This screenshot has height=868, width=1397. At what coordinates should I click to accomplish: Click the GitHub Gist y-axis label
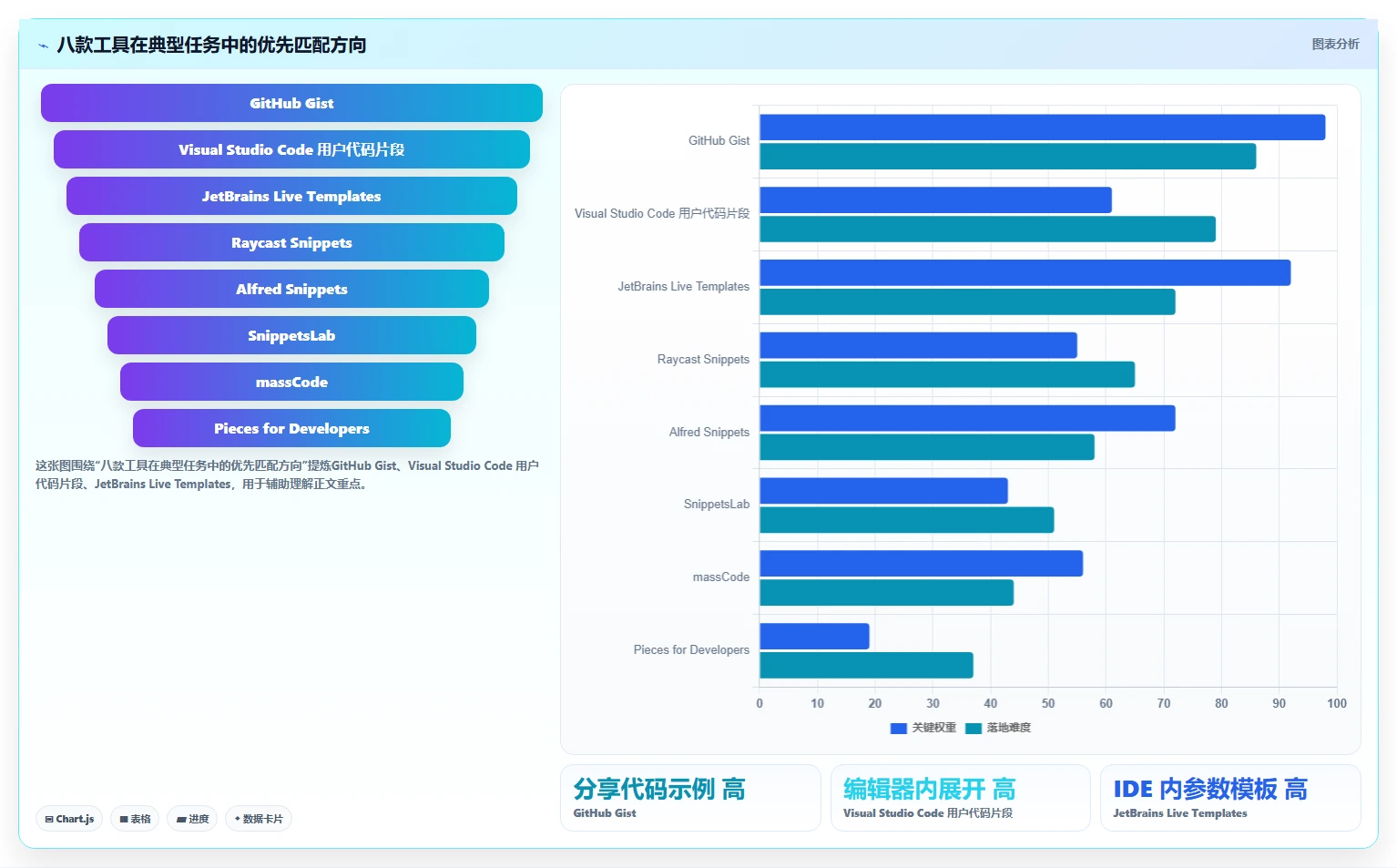click(719, 141)
